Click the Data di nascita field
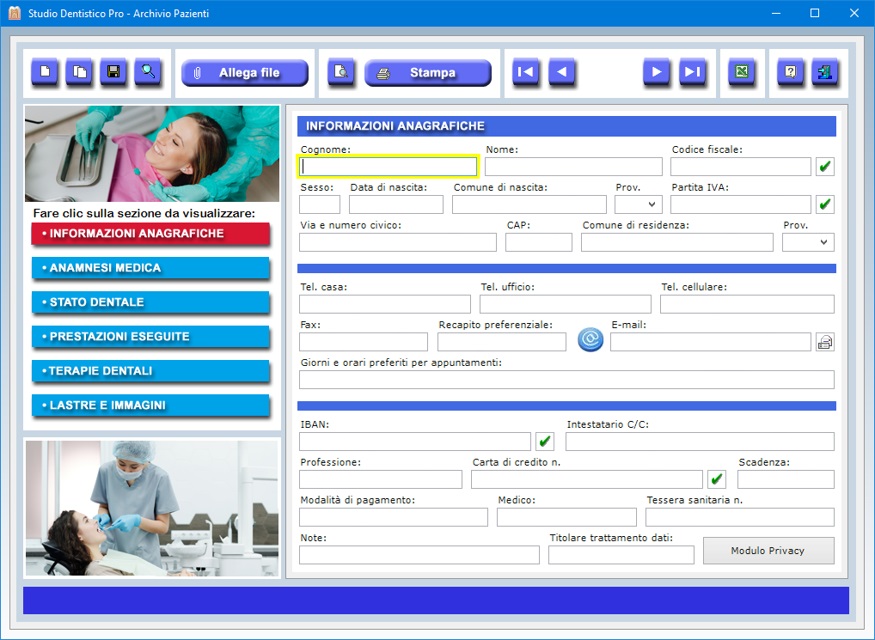This screenshot has height=640, width=875. [396, 204]
